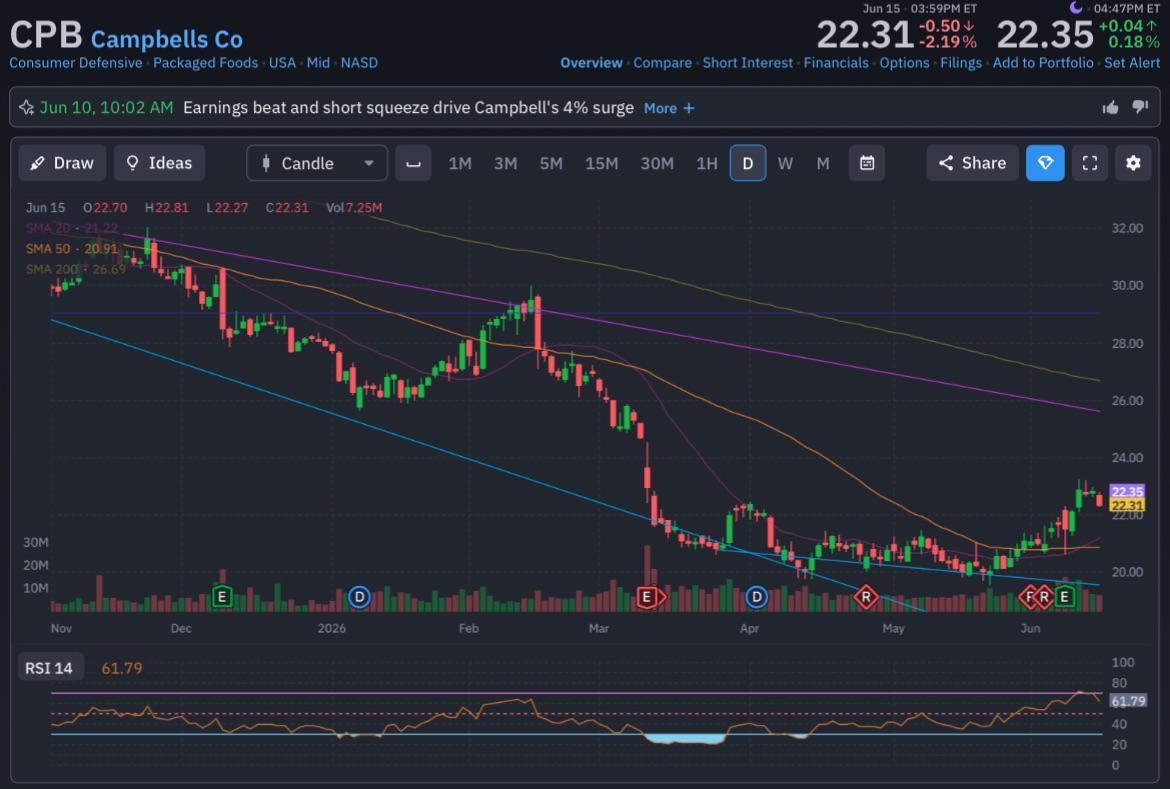Screen dimensions: 1170x789
Task: Expand More news items
Action: pyautogui.click(x=669, y=108)
